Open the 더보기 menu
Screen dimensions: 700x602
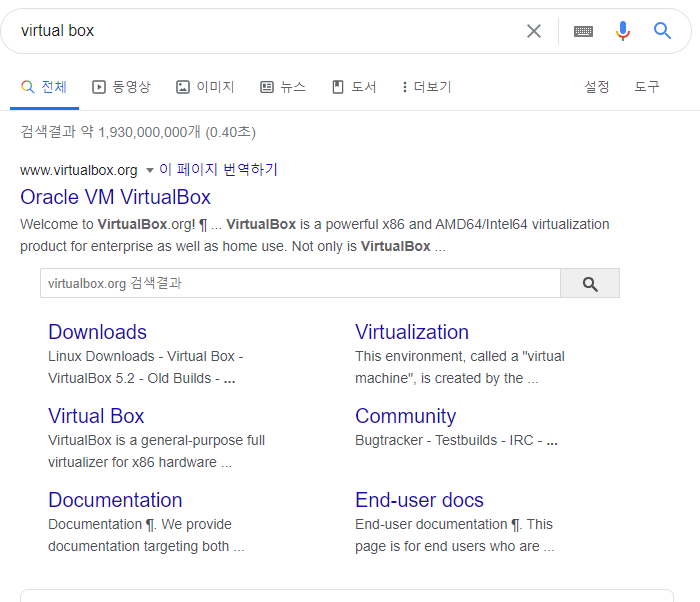(x=427, y=87)
